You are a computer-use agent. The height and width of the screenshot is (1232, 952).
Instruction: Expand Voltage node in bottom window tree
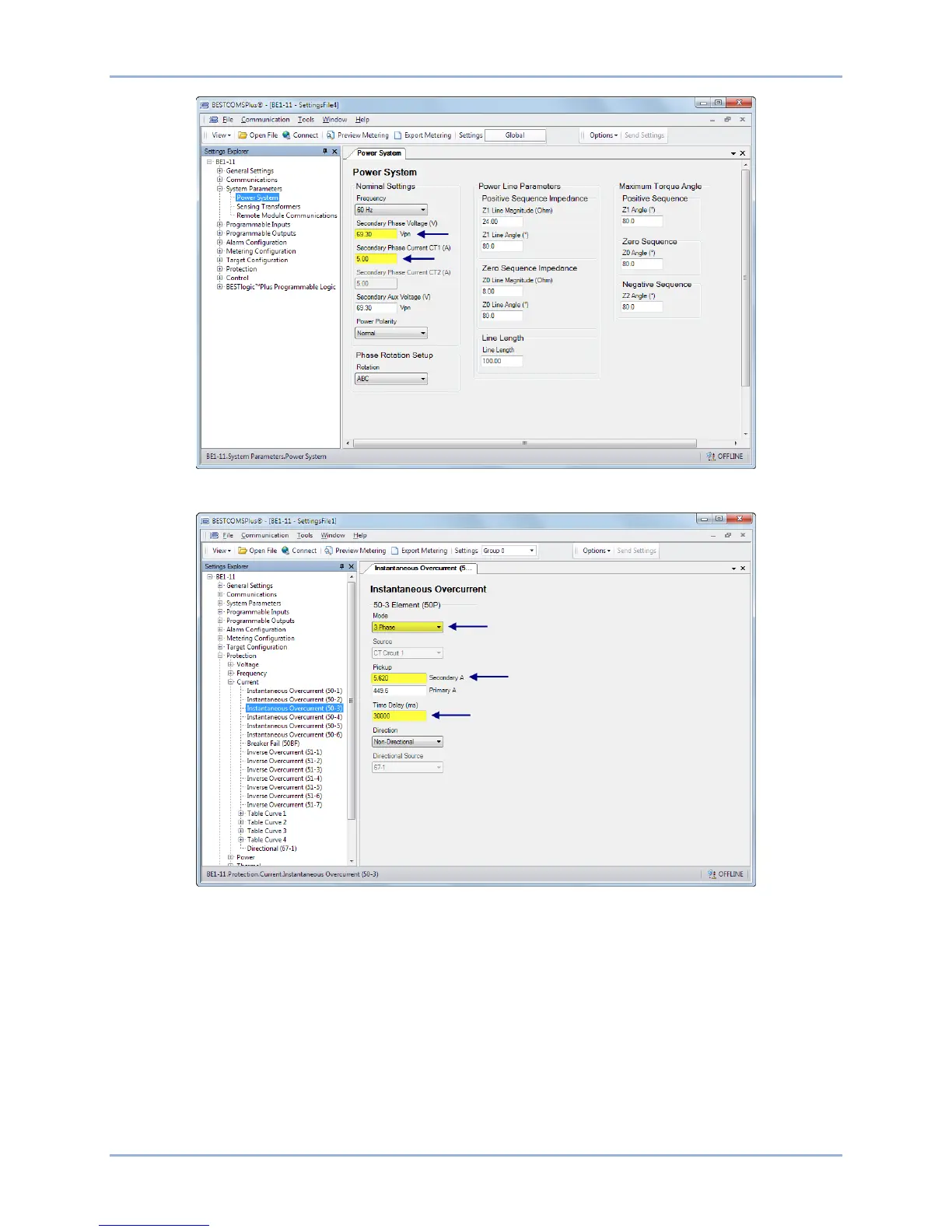(x=231, y=665)
